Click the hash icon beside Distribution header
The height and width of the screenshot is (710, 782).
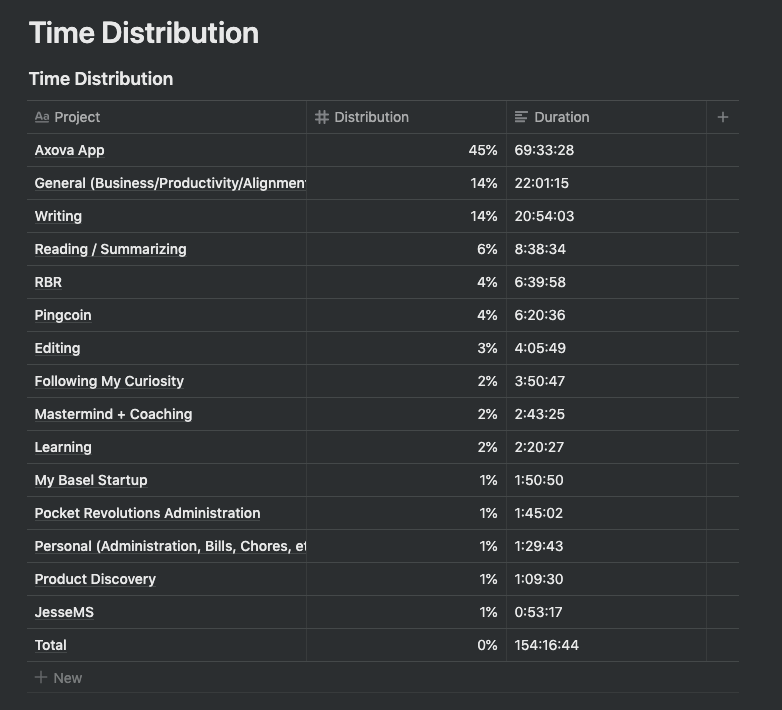tap(322, 117)
